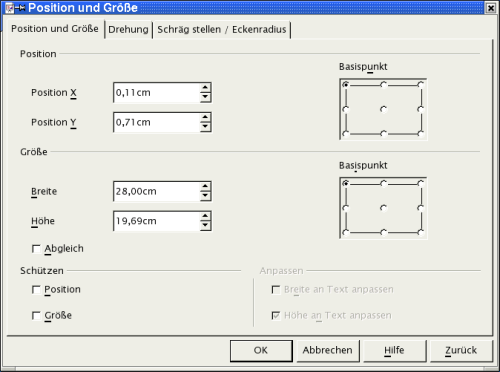Image resolution: width=500 pixels, height=372 pixels.
Task: Select bottom-left base point in Größe grid
Action: pyautogui.click(x=346, y=232)
